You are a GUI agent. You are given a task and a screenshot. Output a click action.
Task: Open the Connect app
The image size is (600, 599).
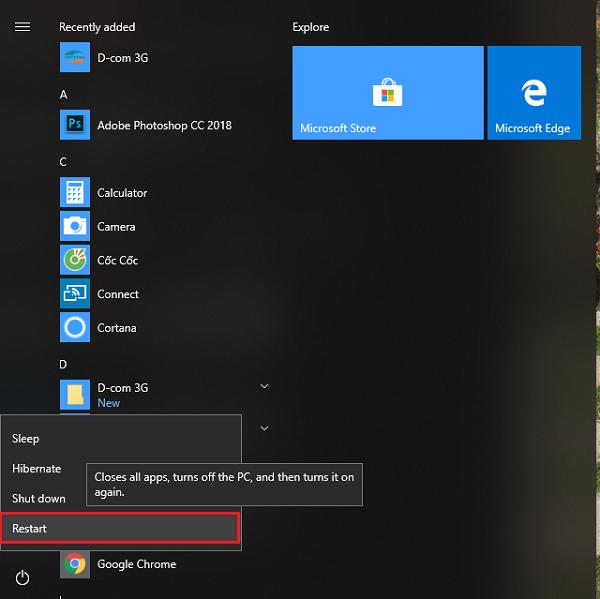(x=117, y=294)
